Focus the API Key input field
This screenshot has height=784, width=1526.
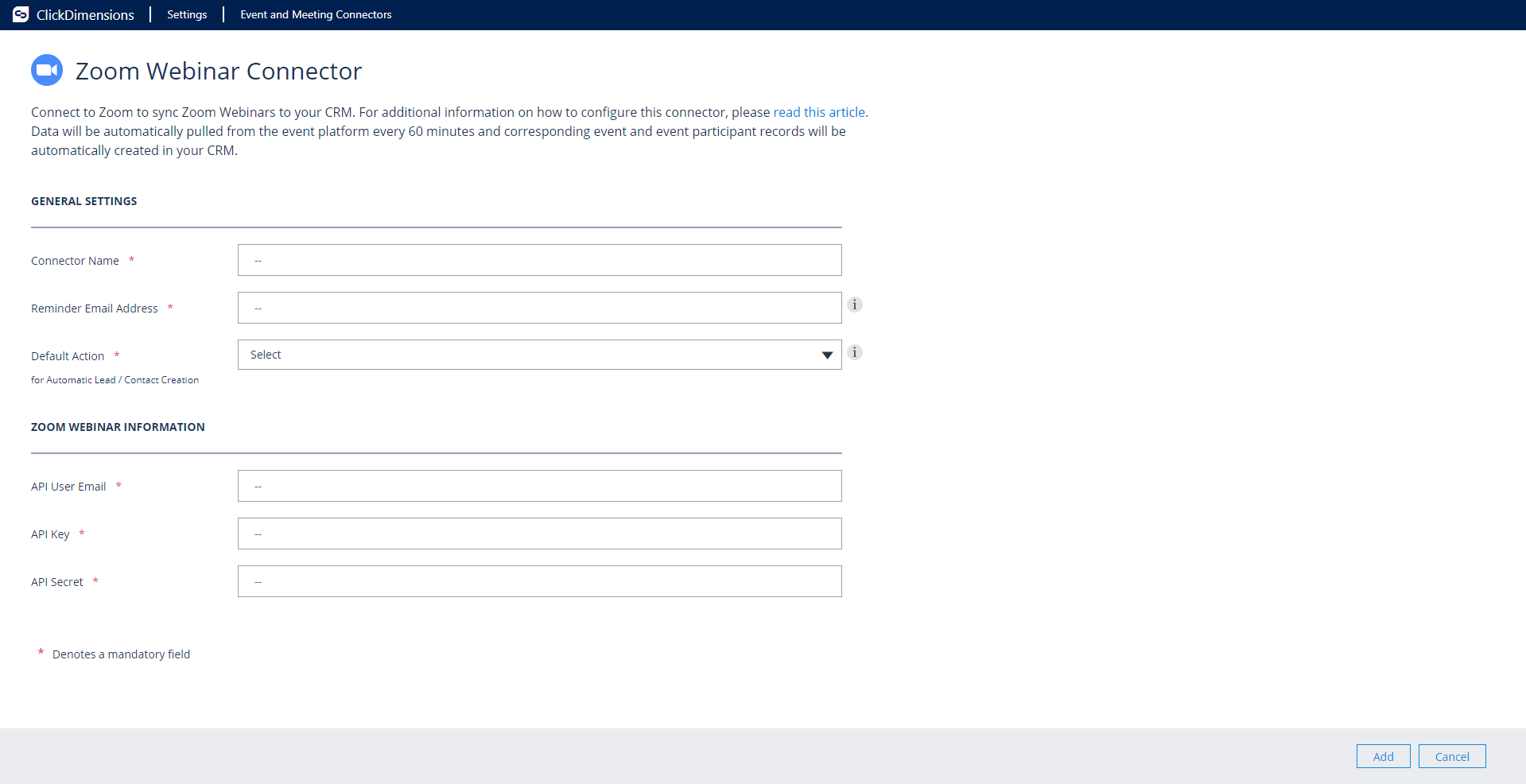click(539, 534)
